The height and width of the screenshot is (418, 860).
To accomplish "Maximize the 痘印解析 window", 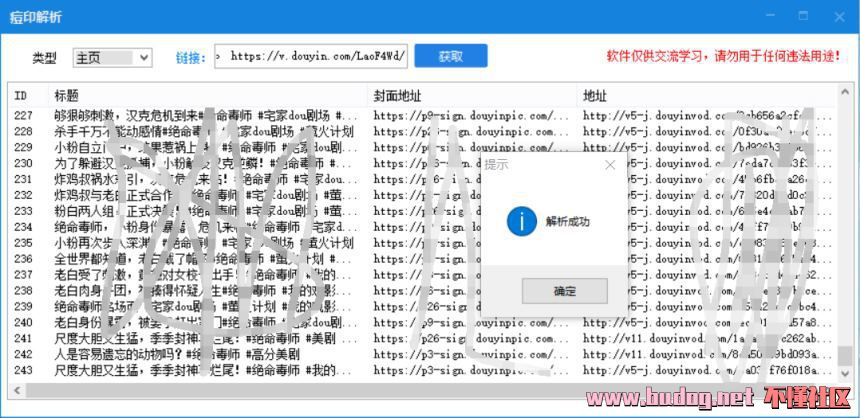I will [x=804, y=16].
